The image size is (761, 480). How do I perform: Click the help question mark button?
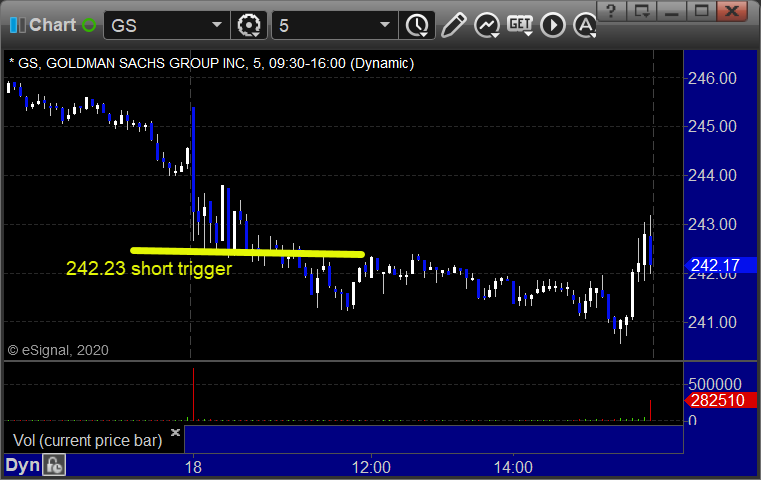[611, 11]
